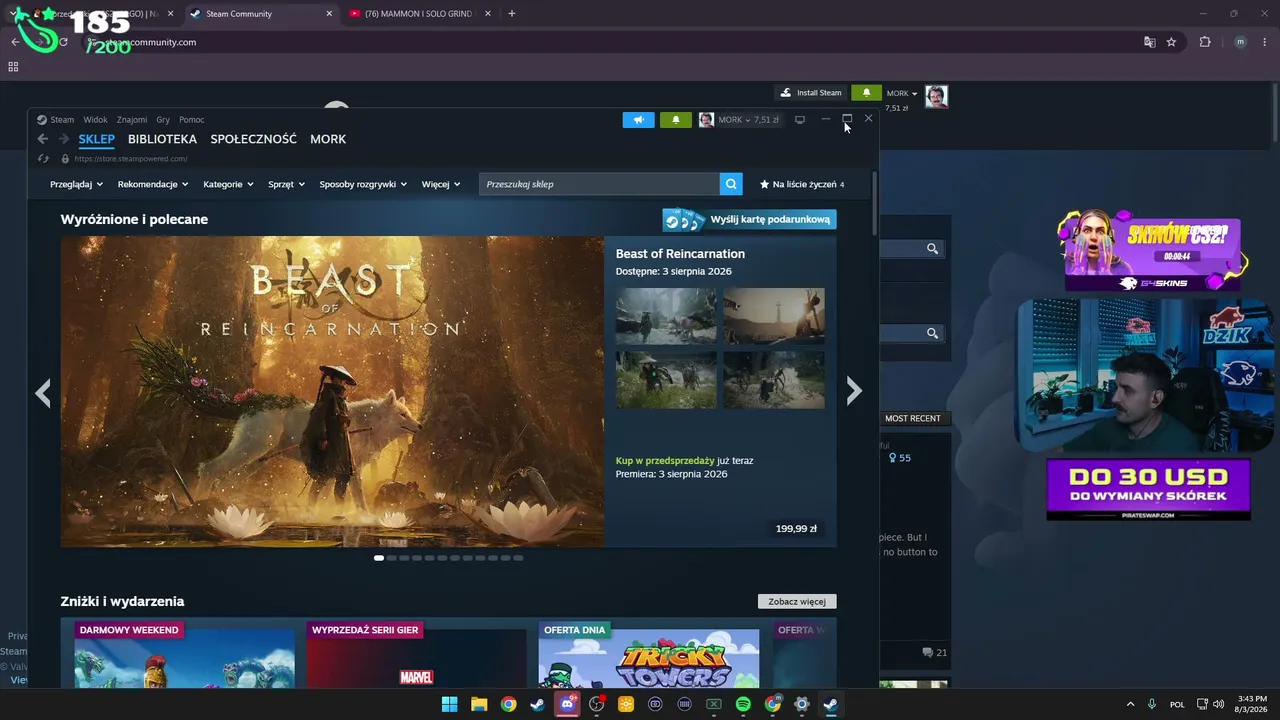1280x720 pixels.
Task: Open the Google Translate icon in address bar
Action: tap(1150, 42)
